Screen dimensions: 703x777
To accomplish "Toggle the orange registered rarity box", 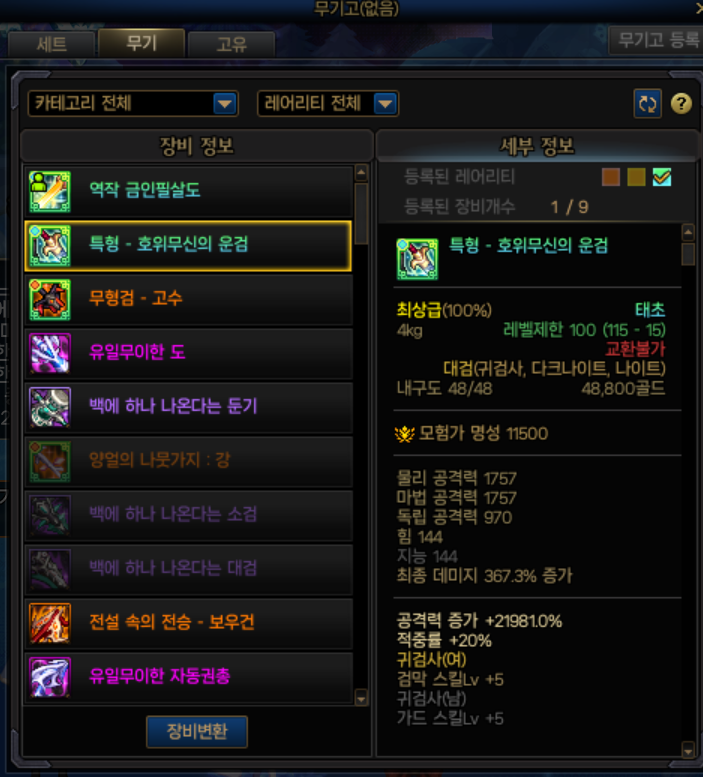I will click(611, 177).
